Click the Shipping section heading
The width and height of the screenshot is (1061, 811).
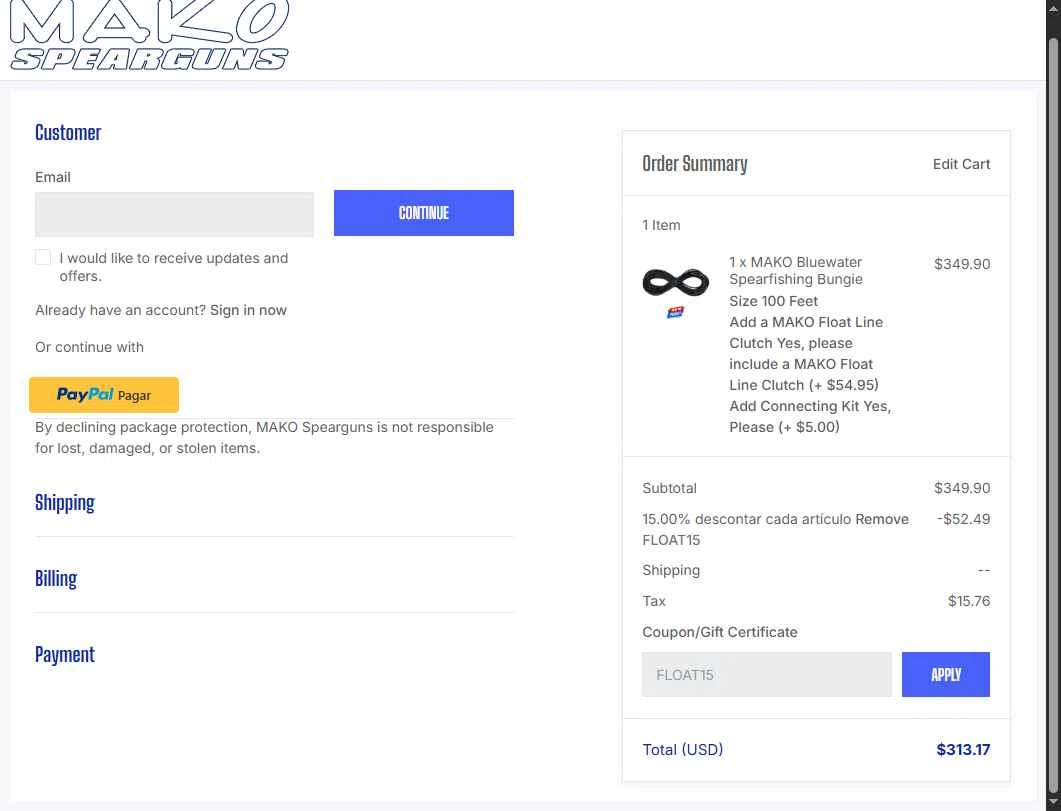tap(65, 503)
